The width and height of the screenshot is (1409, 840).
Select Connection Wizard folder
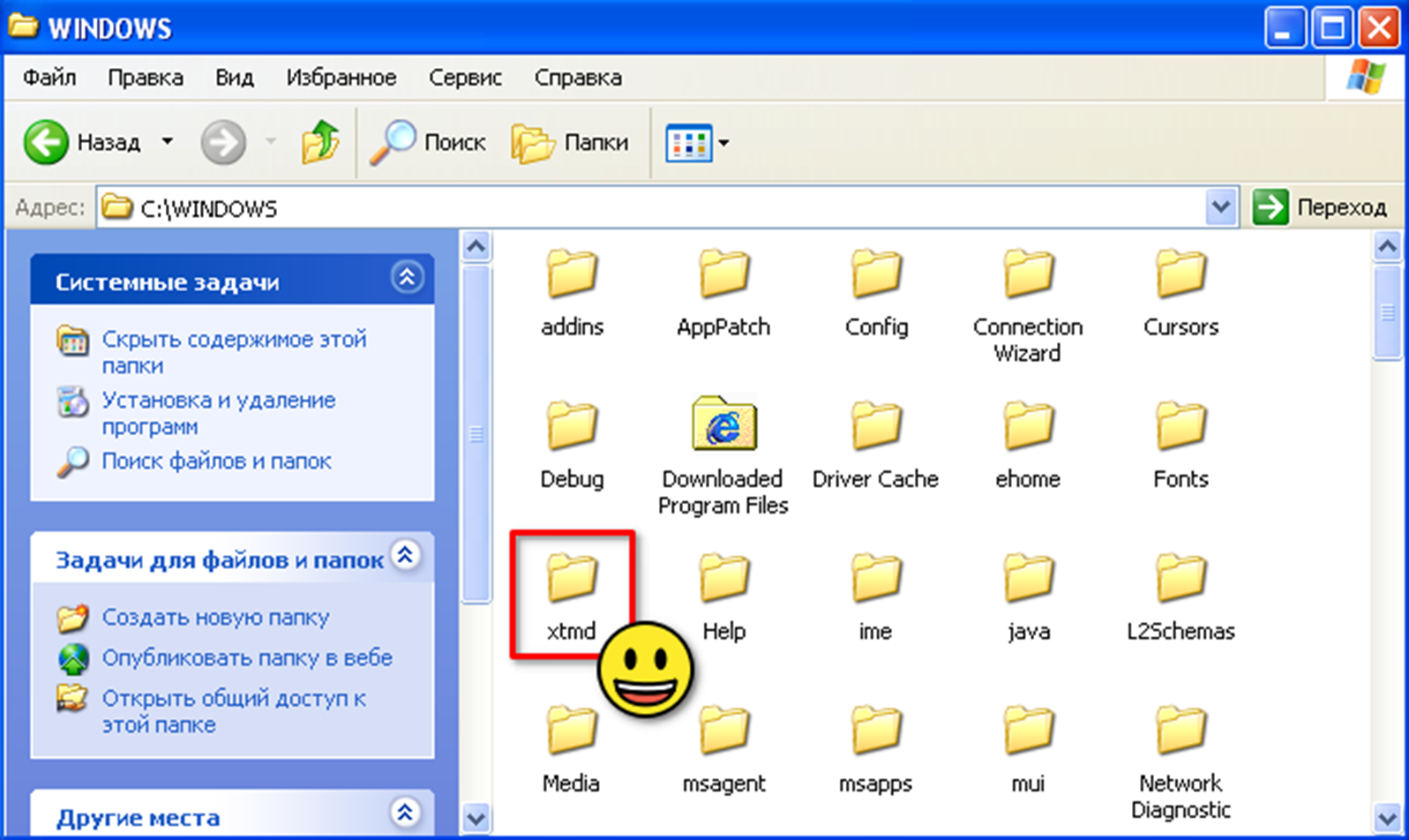click(1028, 306)
